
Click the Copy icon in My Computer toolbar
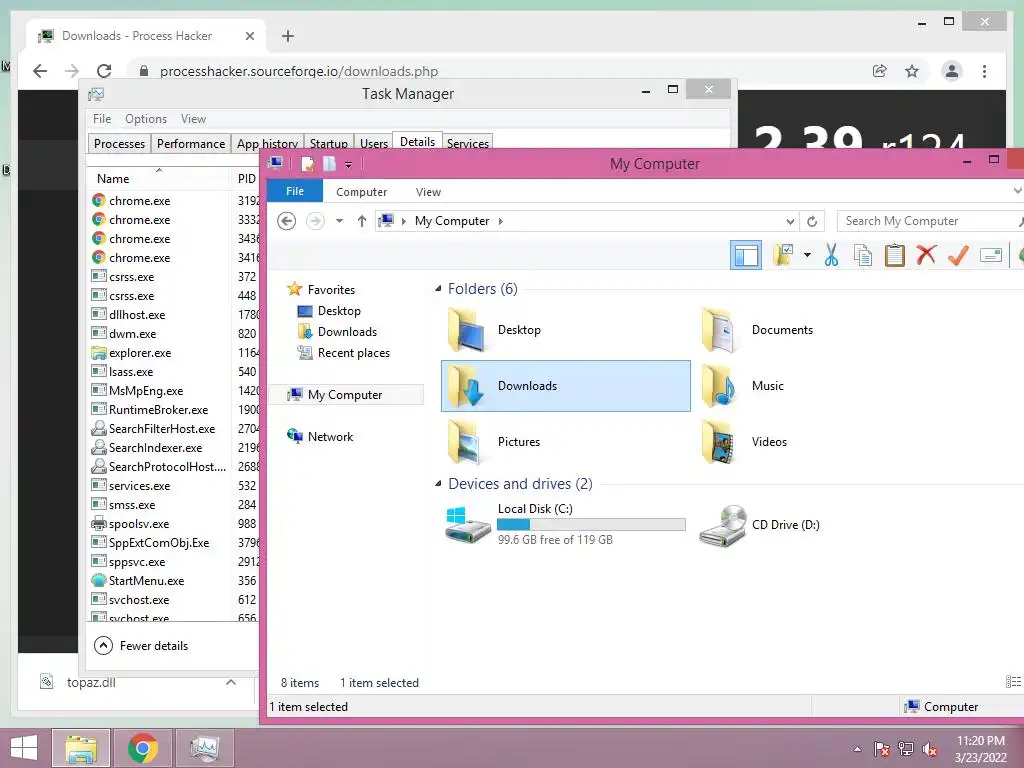(x=863, y=255)
